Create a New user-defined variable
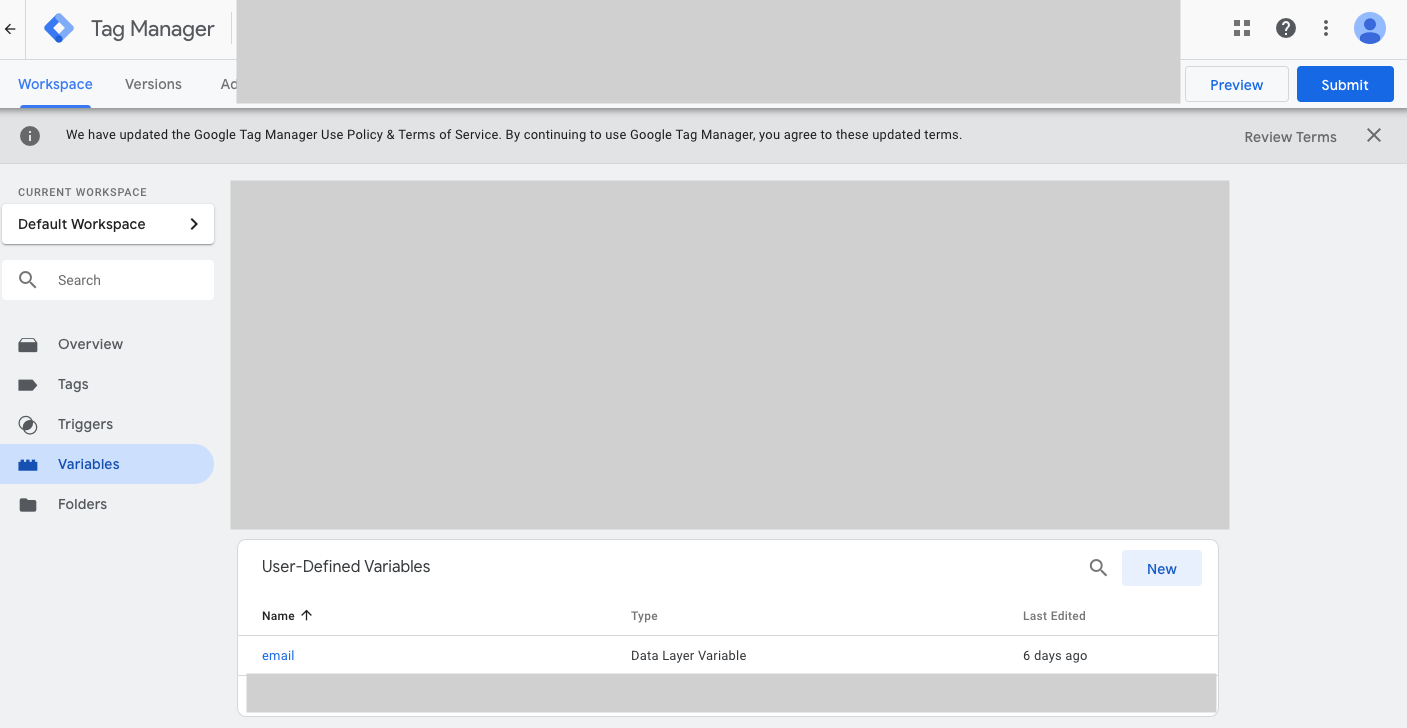The height and width of the screenshot is (728, 1407). pos(1161,568)
